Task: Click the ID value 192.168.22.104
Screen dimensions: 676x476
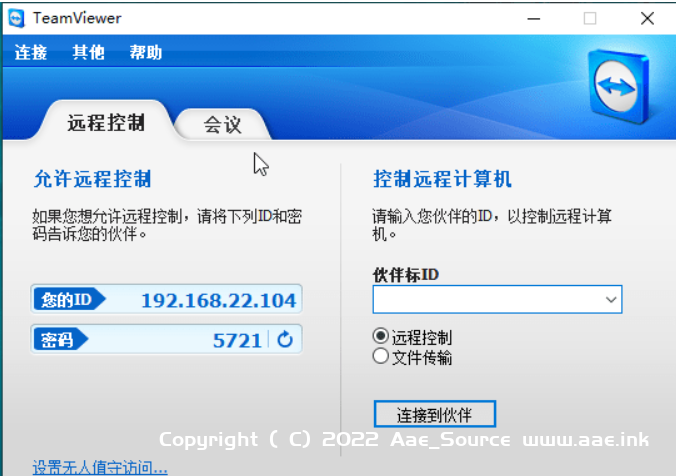Action: click(219, 300)
